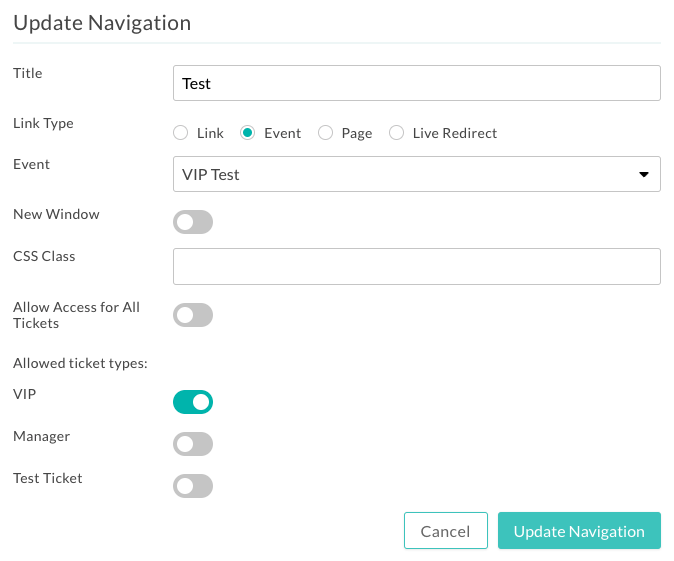
Task: Enable the New Window toggle
Action: (193, 222)
